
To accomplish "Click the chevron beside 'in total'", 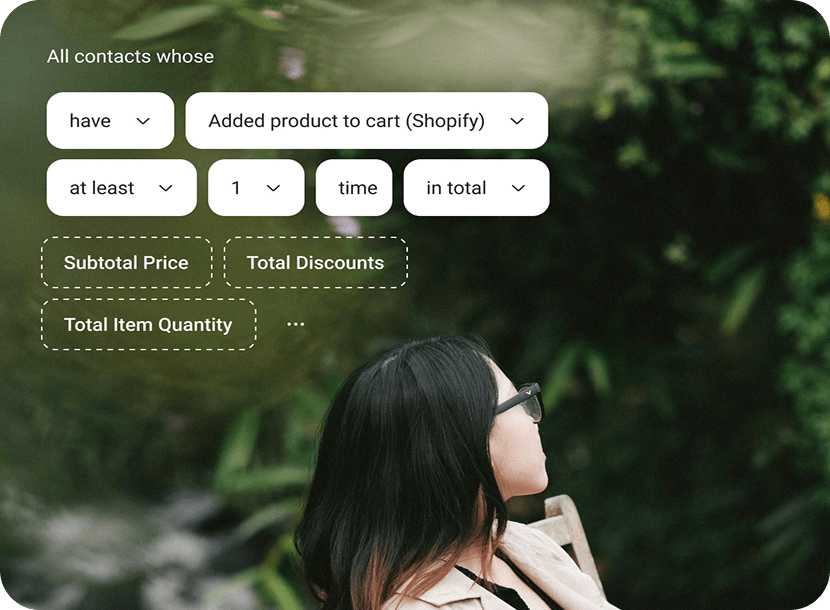I will pyautogui.click(x=519, y=188).
